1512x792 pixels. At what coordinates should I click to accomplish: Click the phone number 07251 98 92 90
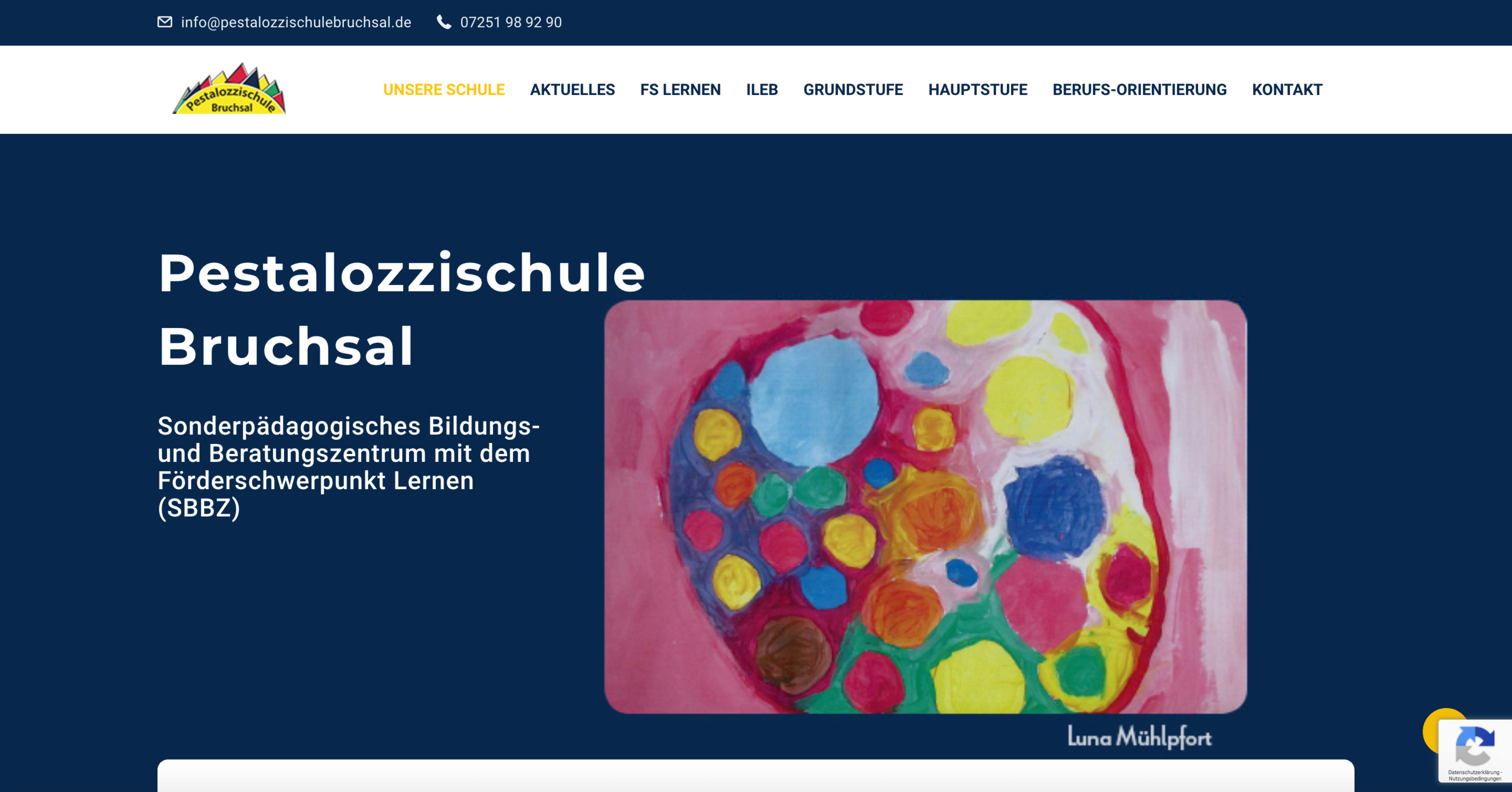(x=511, y=22)
